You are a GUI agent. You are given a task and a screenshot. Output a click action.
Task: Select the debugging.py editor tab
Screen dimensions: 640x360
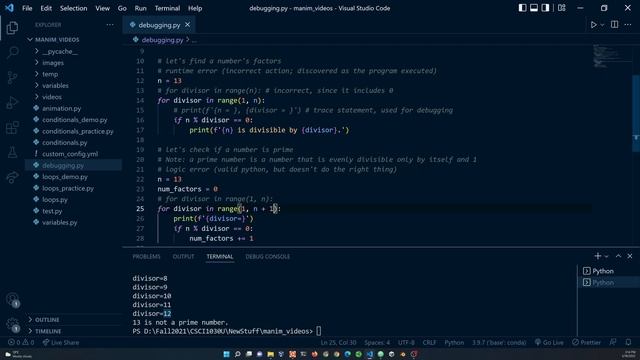pos(159,25)
